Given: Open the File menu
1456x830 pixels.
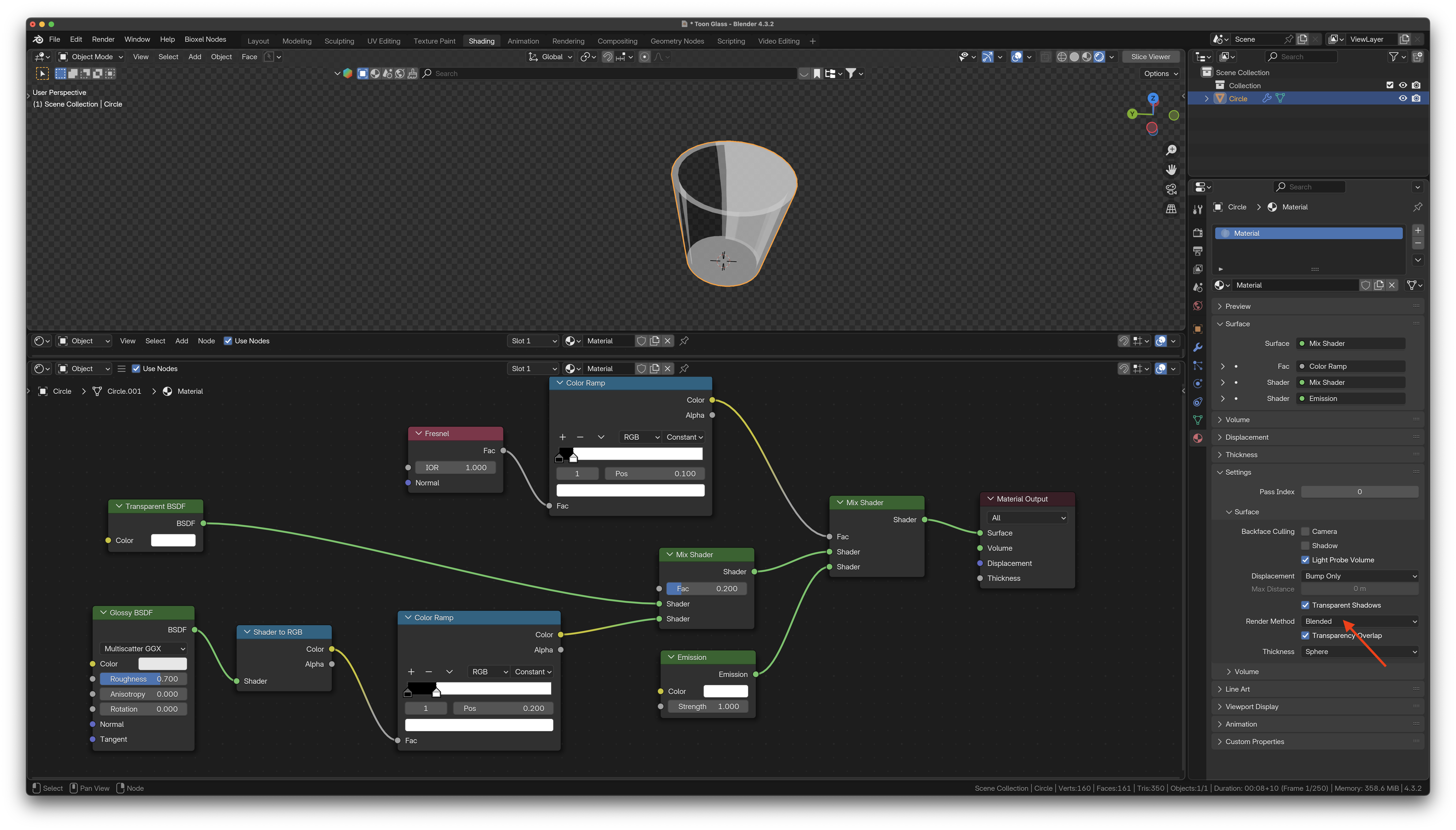Looking at the screenshot, I should click(55, 39).
